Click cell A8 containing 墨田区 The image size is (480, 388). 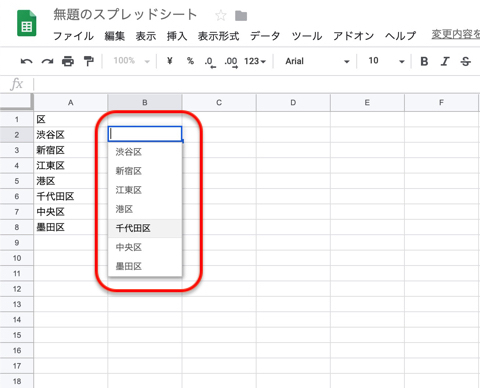(71, 227)
